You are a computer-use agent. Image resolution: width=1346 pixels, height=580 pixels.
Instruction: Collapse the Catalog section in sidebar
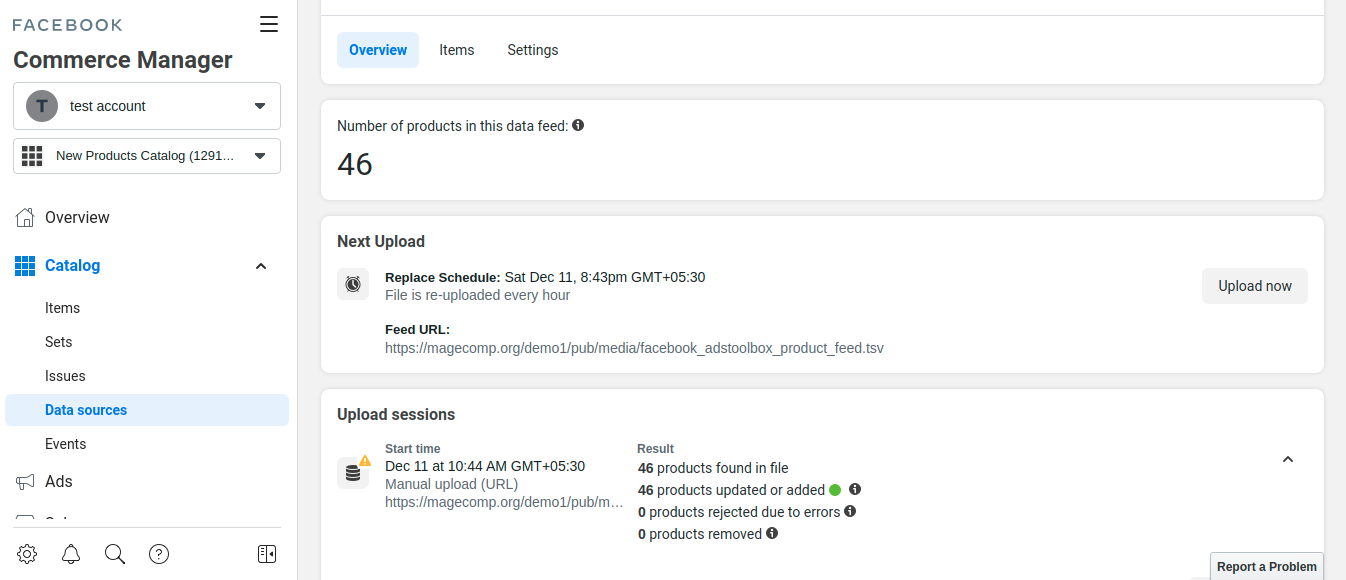pyautogui.click(x=261, y=266)
